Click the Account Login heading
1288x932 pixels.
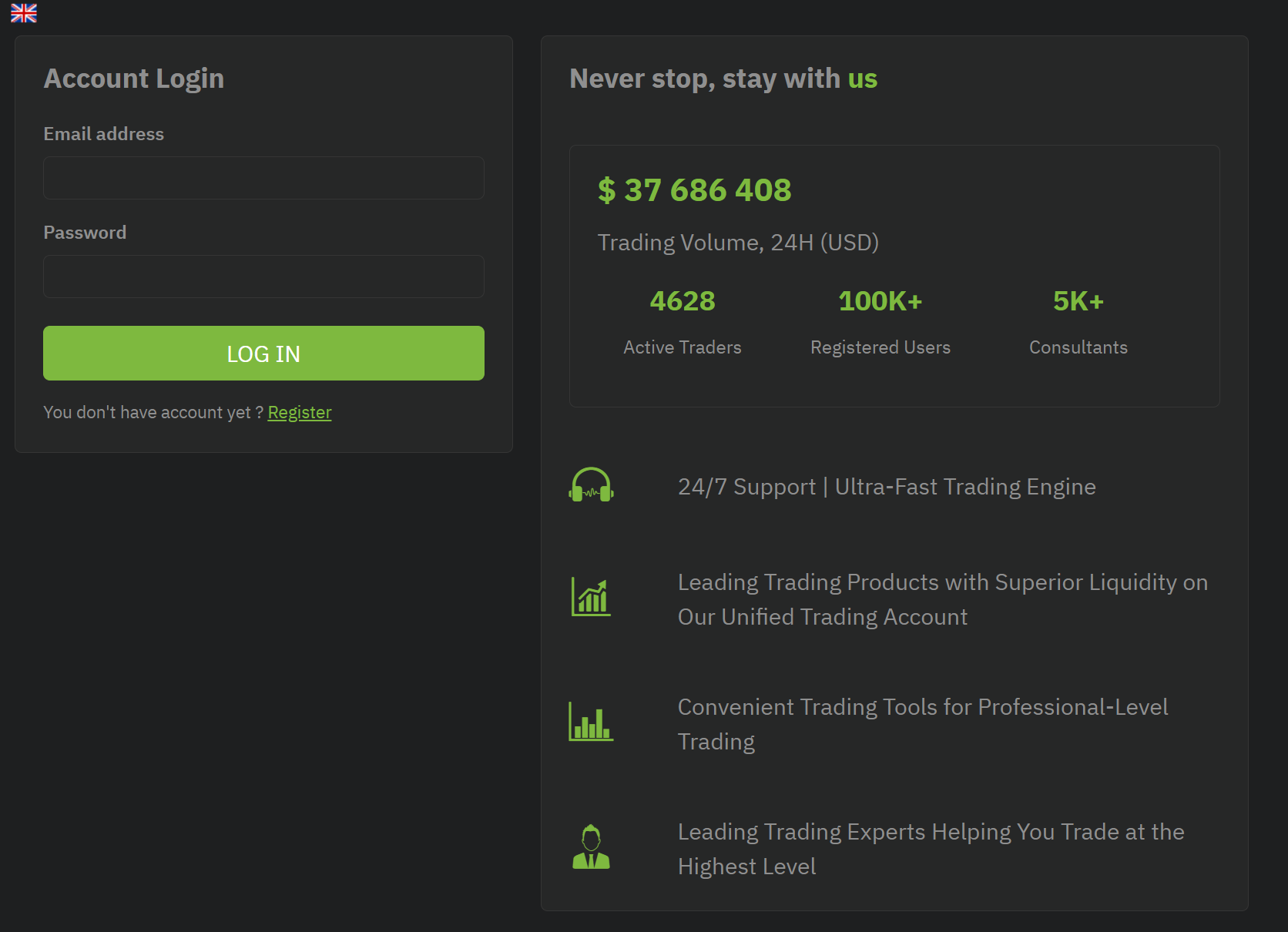point(134,79)
